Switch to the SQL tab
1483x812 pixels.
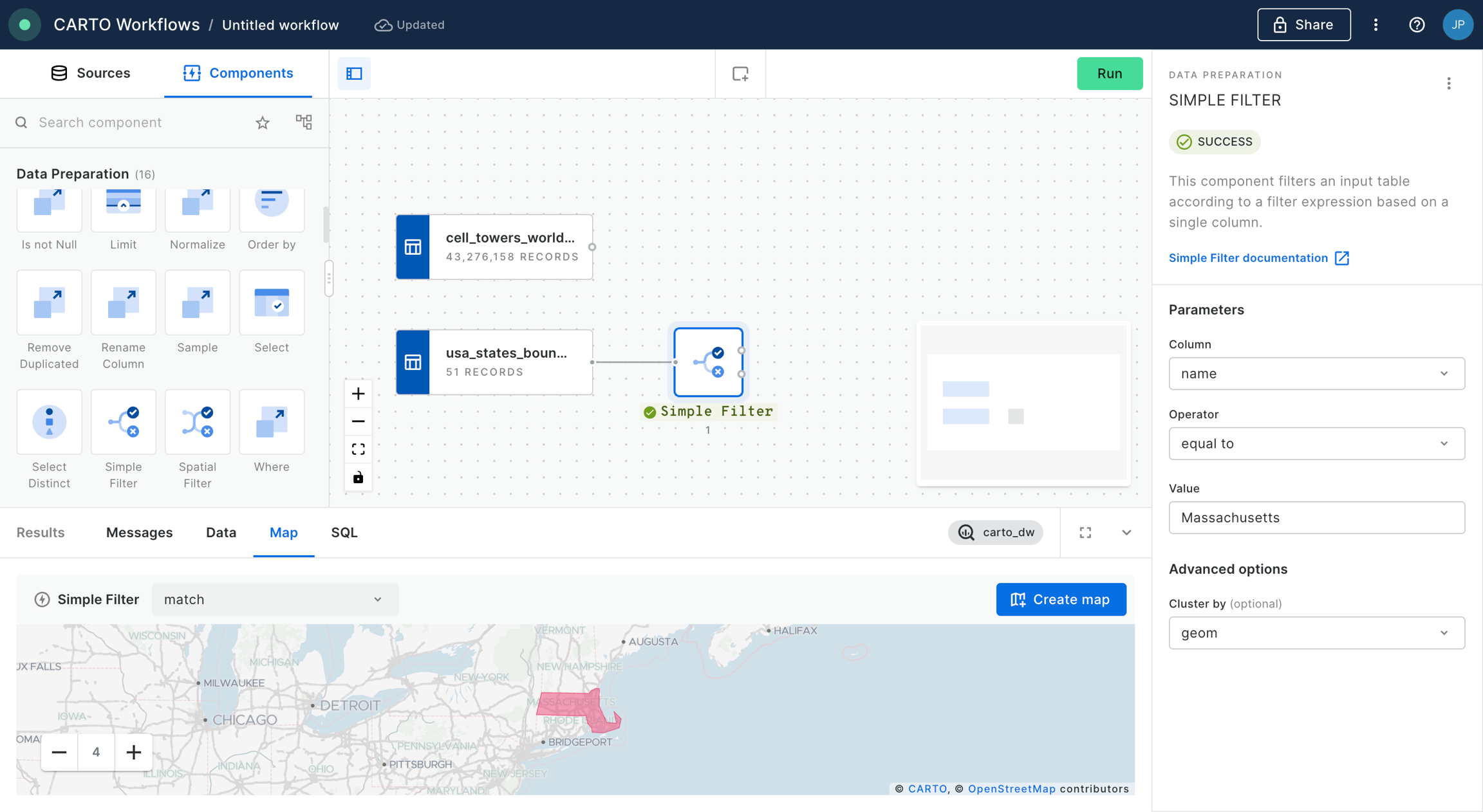[x=344, y=533]
